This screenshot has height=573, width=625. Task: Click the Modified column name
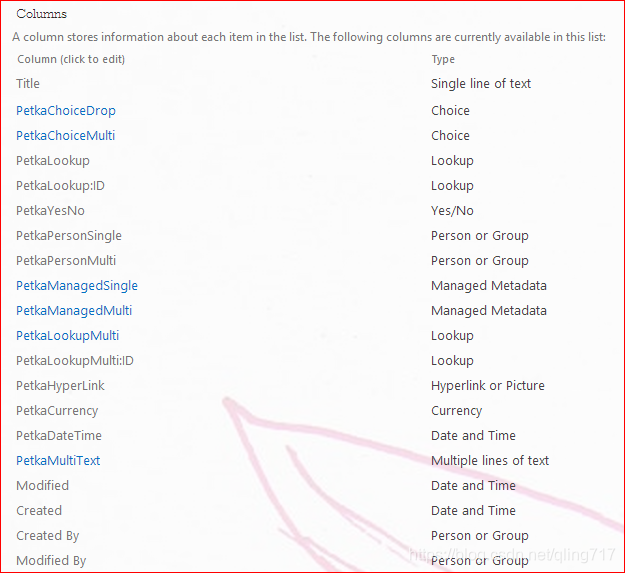click(42, 486)
